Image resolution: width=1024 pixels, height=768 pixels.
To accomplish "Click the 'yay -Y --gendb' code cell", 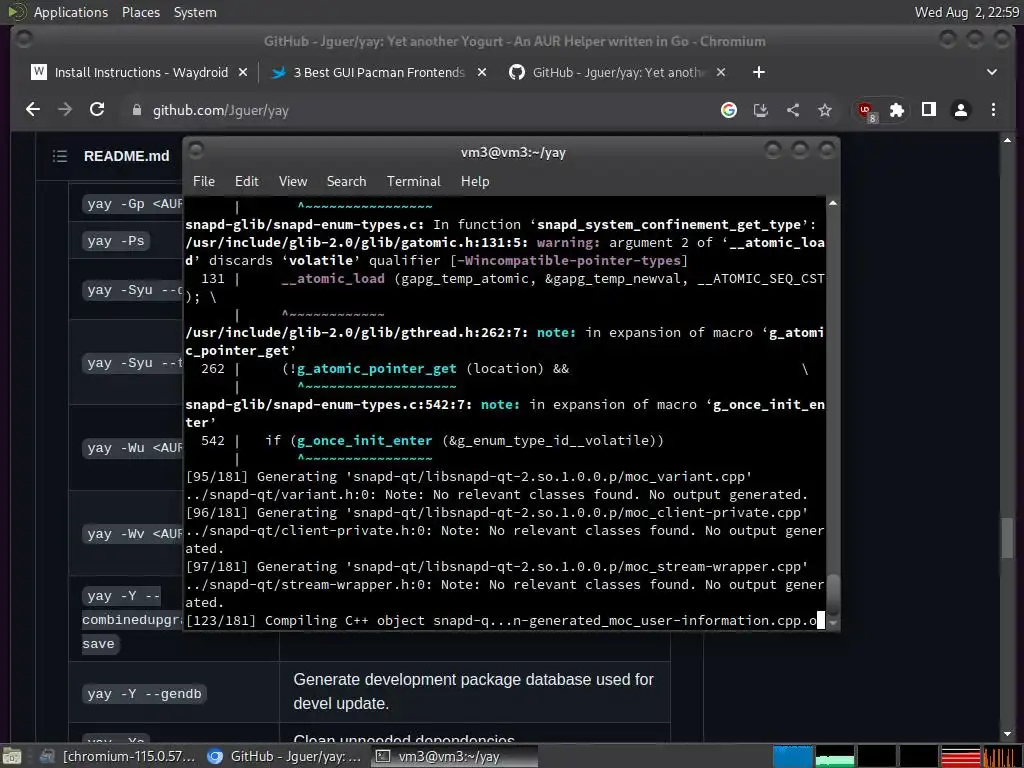I will pyautogui.click(x=144, y=694).
